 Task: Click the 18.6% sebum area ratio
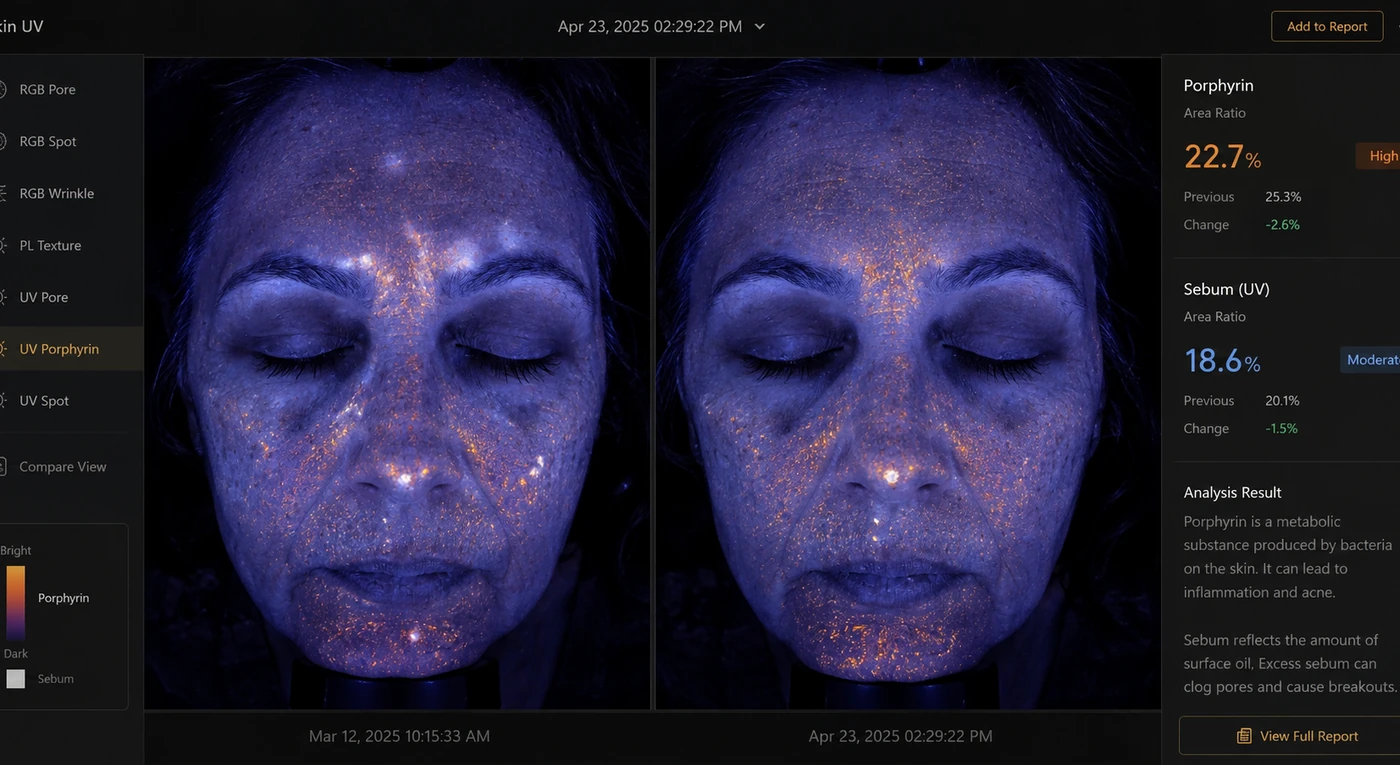pyautogui.click(x=1222, y=361)
